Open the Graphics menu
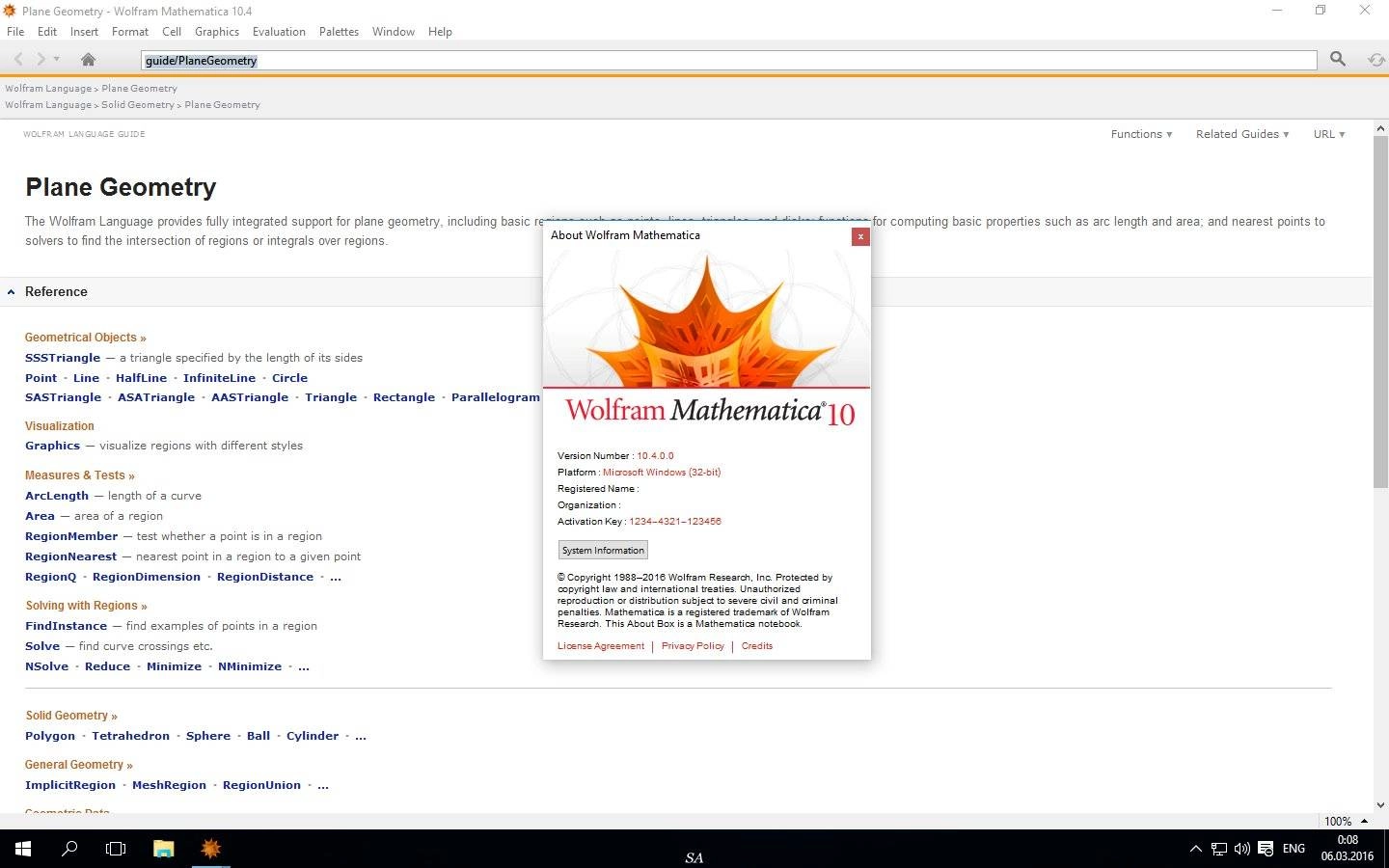 [x=217, y=32]
